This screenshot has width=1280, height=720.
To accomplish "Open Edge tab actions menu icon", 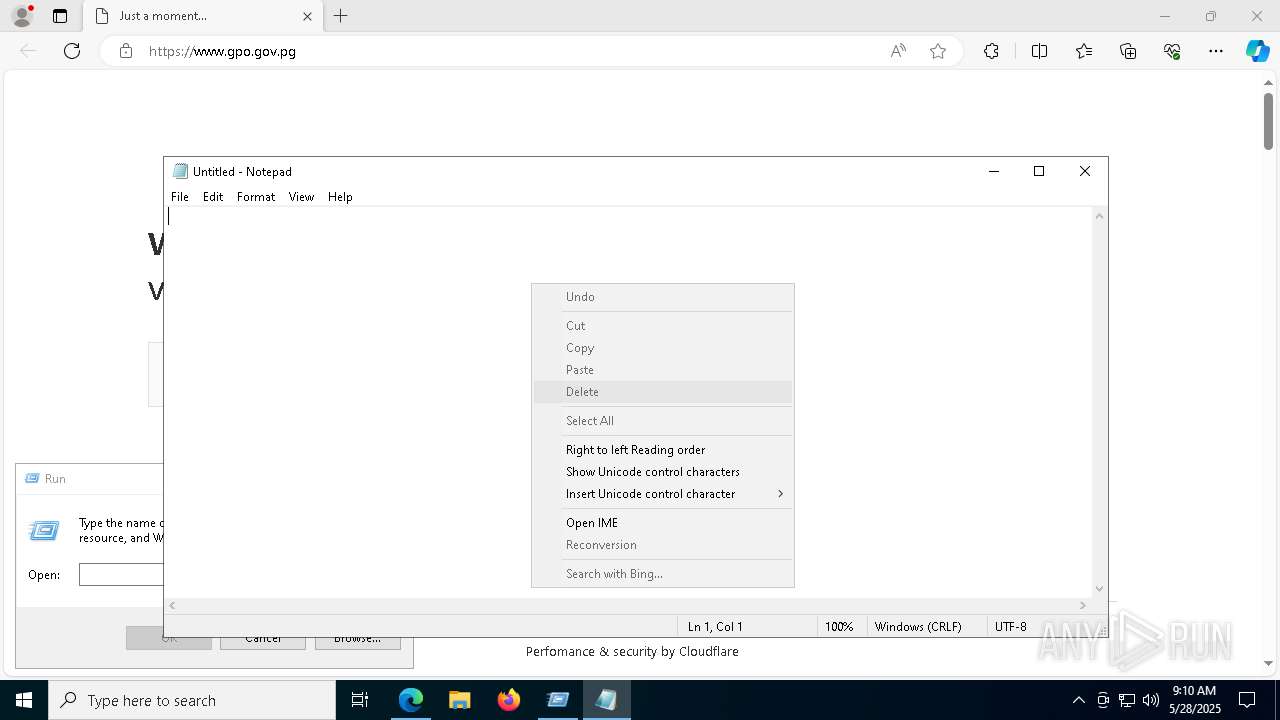I will pos(60,16).
